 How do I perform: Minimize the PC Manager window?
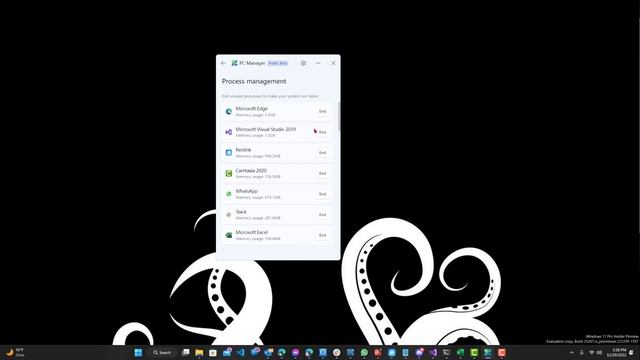point(318,63)
